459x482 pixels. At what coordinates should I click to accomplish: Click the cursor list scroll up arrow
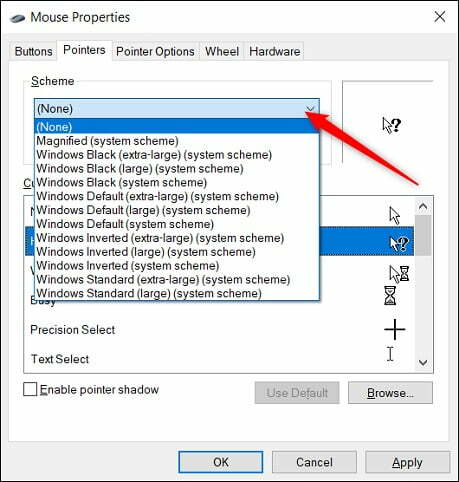(423, 207)
